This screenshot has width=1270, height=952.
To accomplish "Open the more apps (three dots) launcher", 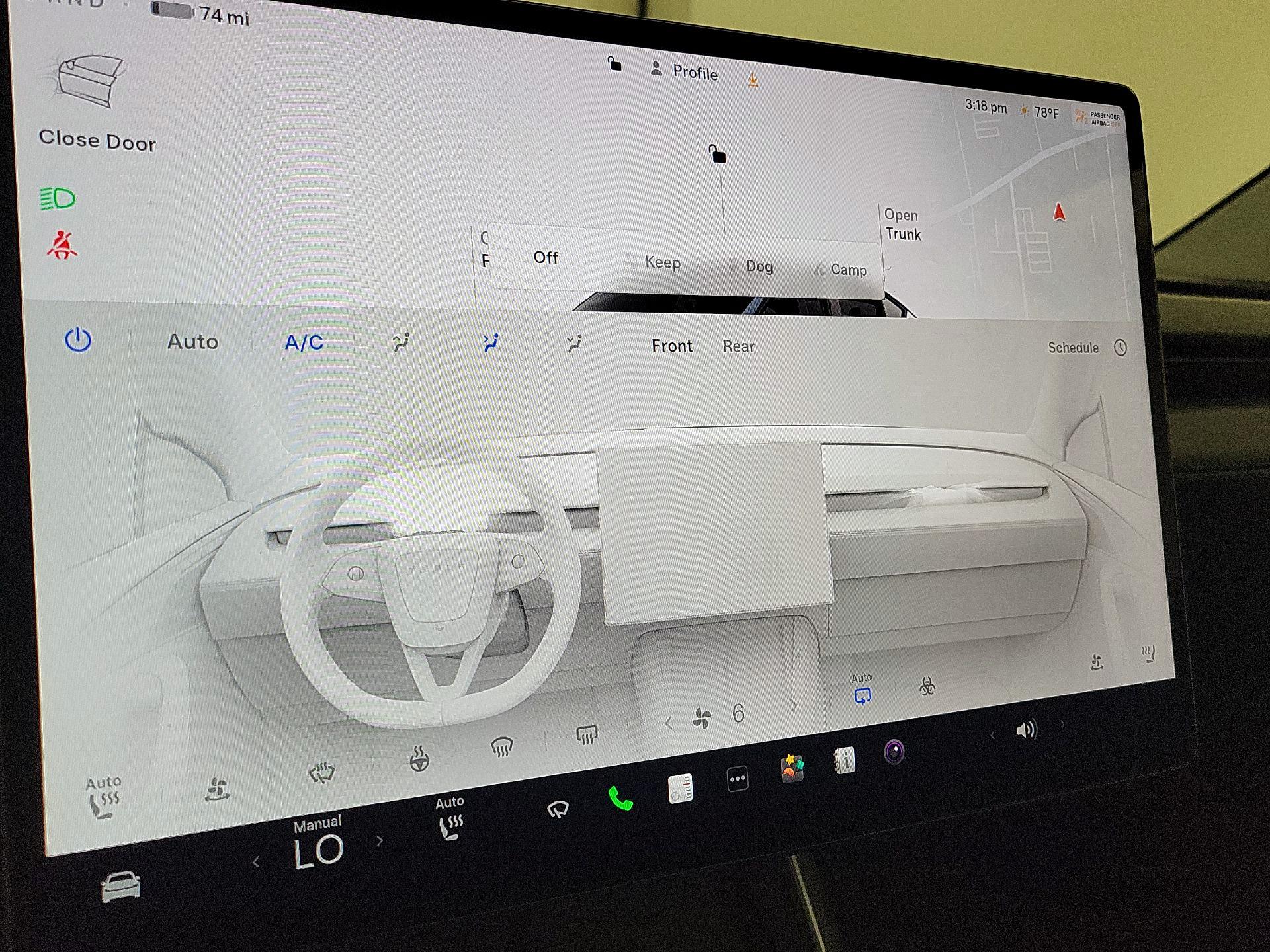I will coord(737,779).
